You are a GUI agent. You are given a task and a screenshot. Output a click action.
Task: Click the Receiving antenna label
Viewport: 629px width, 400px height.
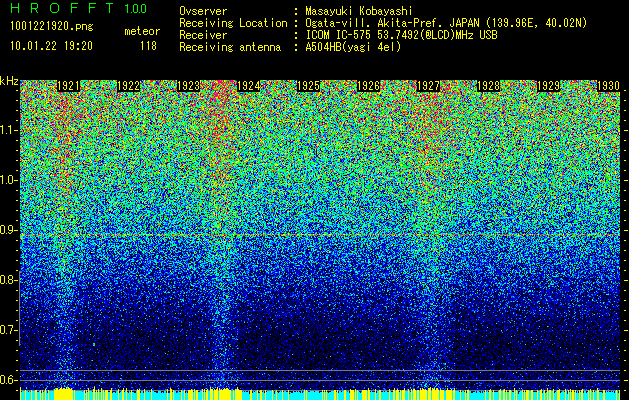230,47
